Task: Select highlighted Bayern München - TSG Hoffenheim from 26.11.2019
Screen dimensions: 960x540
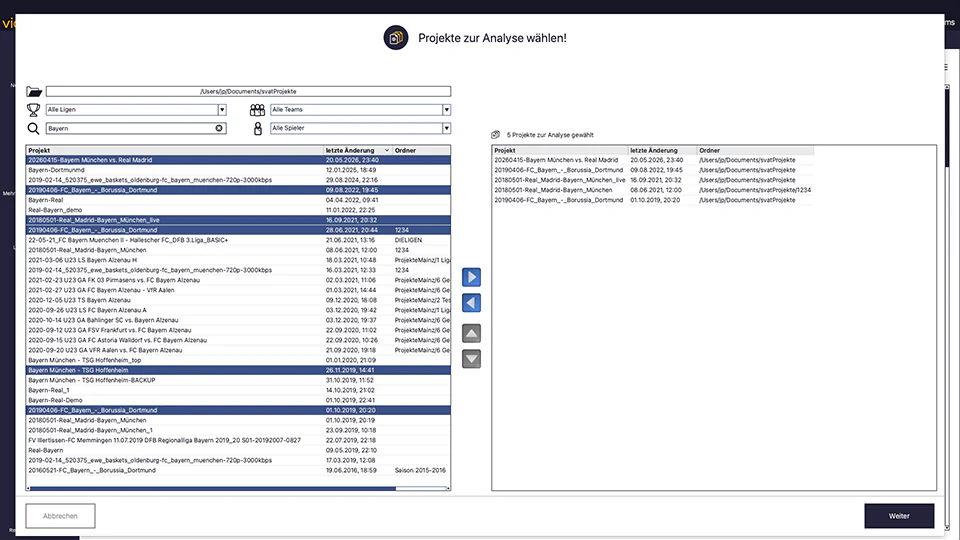Action: click(x=238, y=370)
